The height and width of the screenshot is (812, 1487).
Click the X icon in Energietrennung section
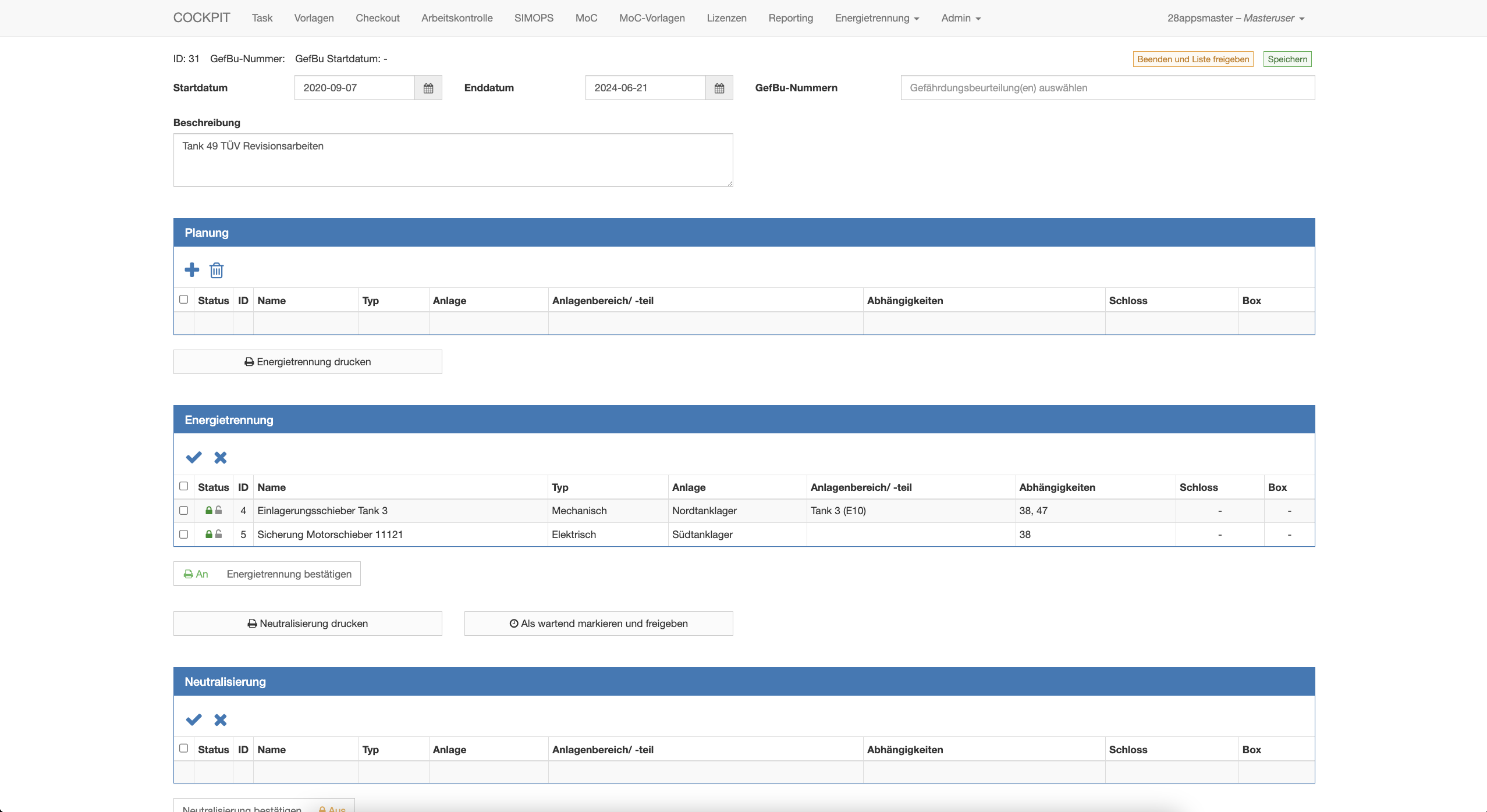(x=220, y=458)
